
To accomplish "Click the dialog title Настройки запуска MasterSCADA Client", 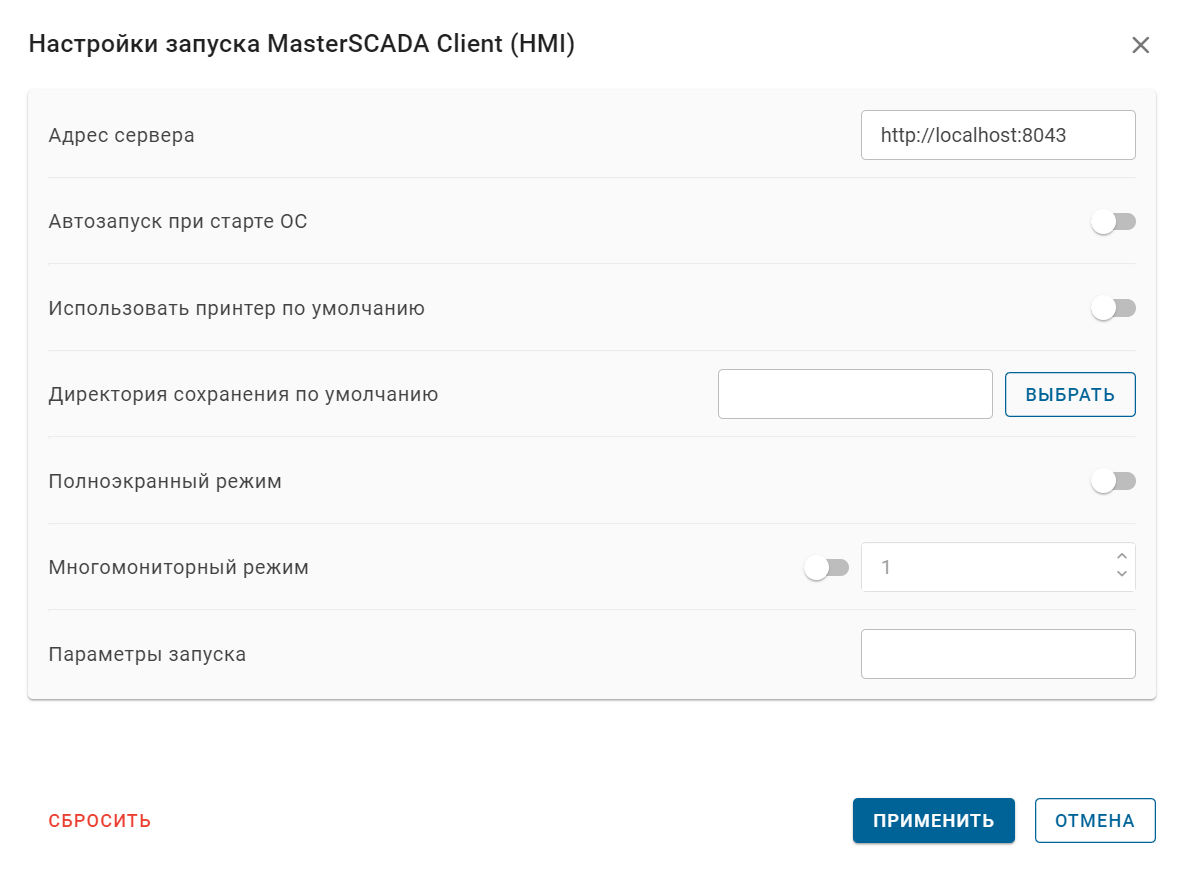I will (x=300, y=44).
